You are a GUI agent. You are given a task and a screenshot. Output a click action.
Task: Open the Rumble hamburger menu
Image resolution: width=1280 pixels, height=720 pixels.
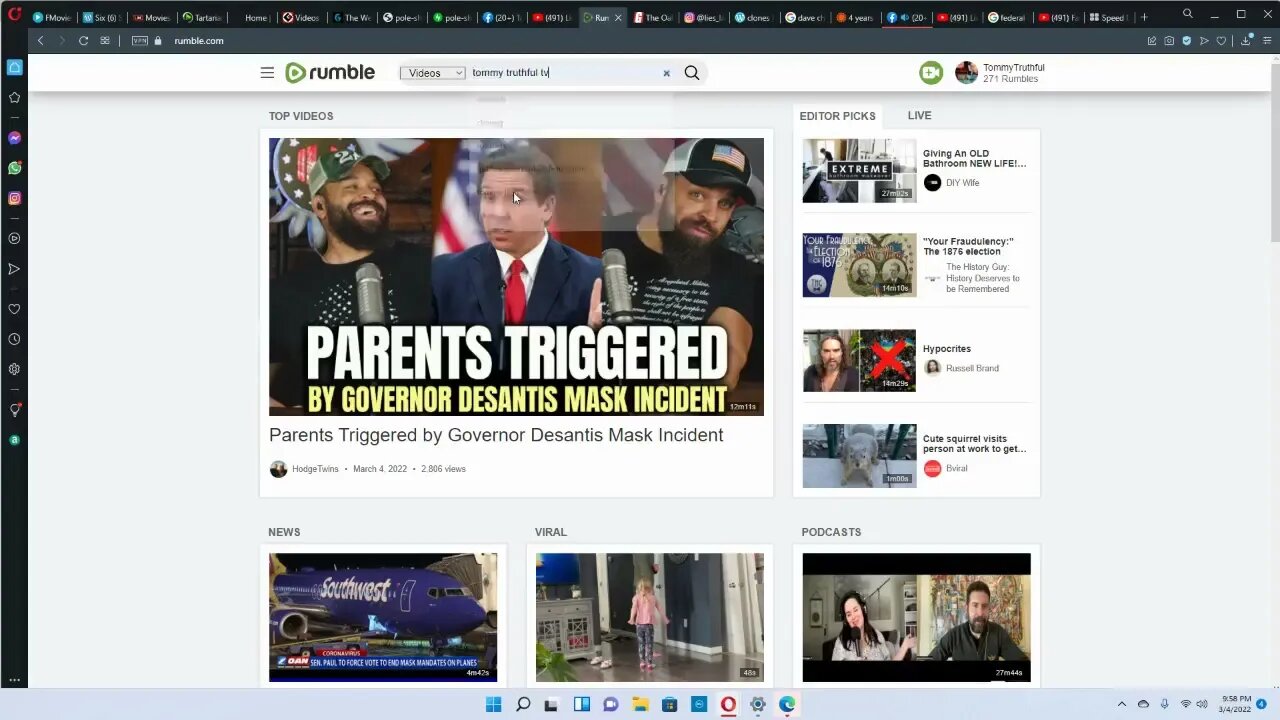[x=267, y=72]
